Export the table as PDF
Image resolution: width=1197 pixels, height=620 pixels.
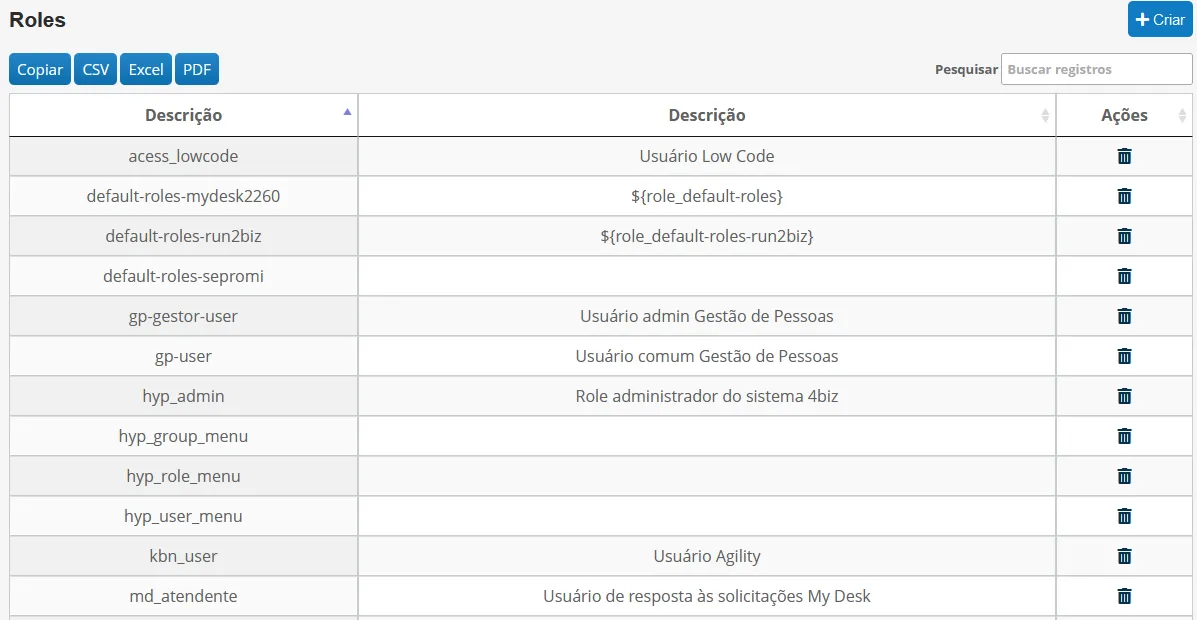[x=197, y=69]
